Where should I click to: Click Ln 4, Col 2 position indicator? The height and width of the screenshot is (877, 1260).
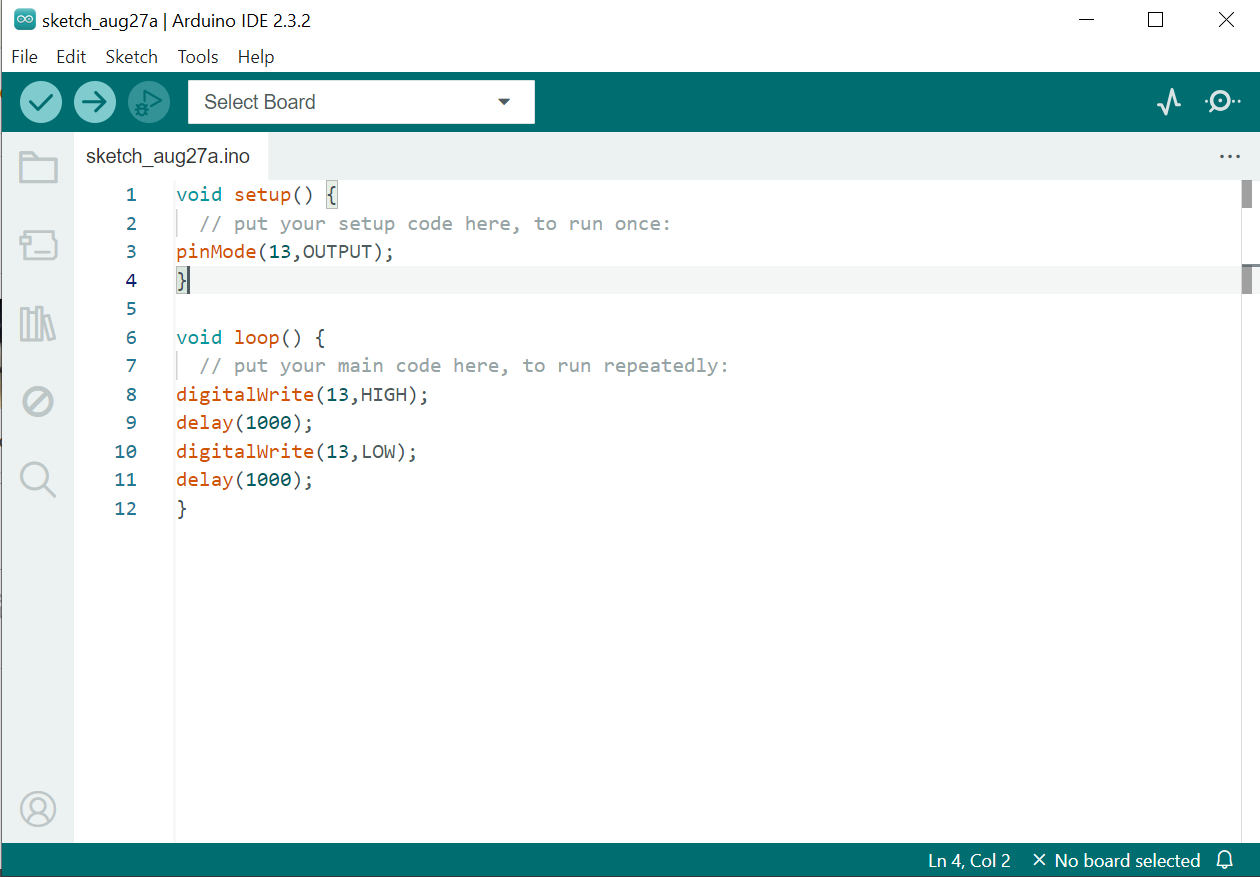[969, 860]
